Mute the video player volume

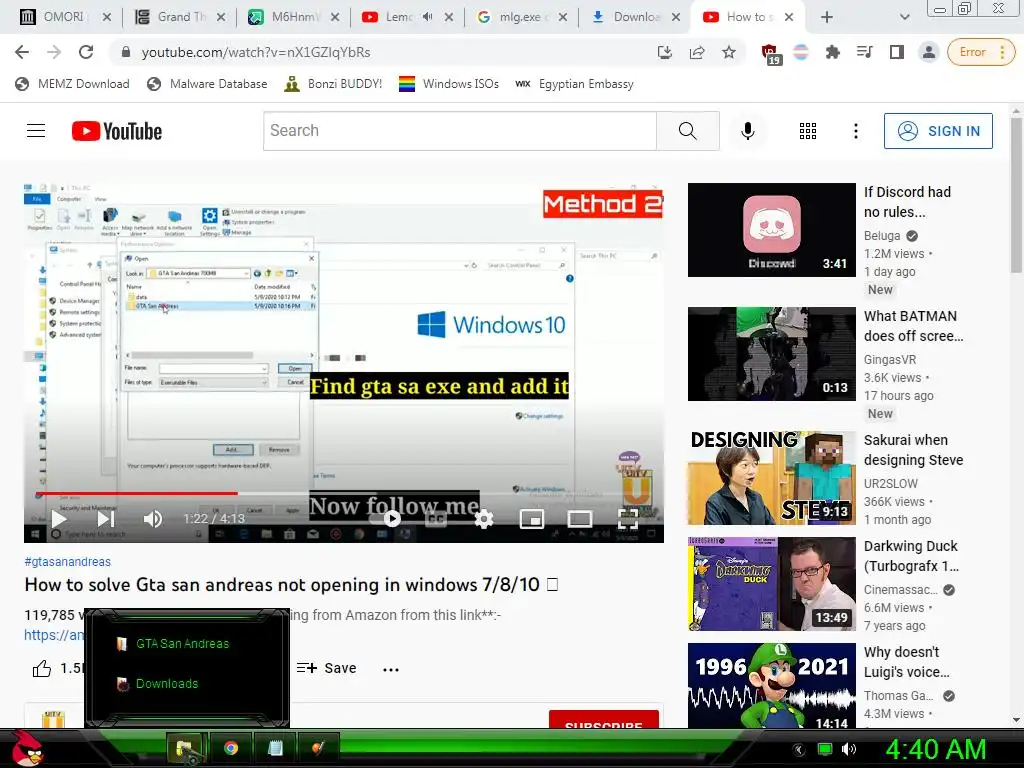pos(153,519)
